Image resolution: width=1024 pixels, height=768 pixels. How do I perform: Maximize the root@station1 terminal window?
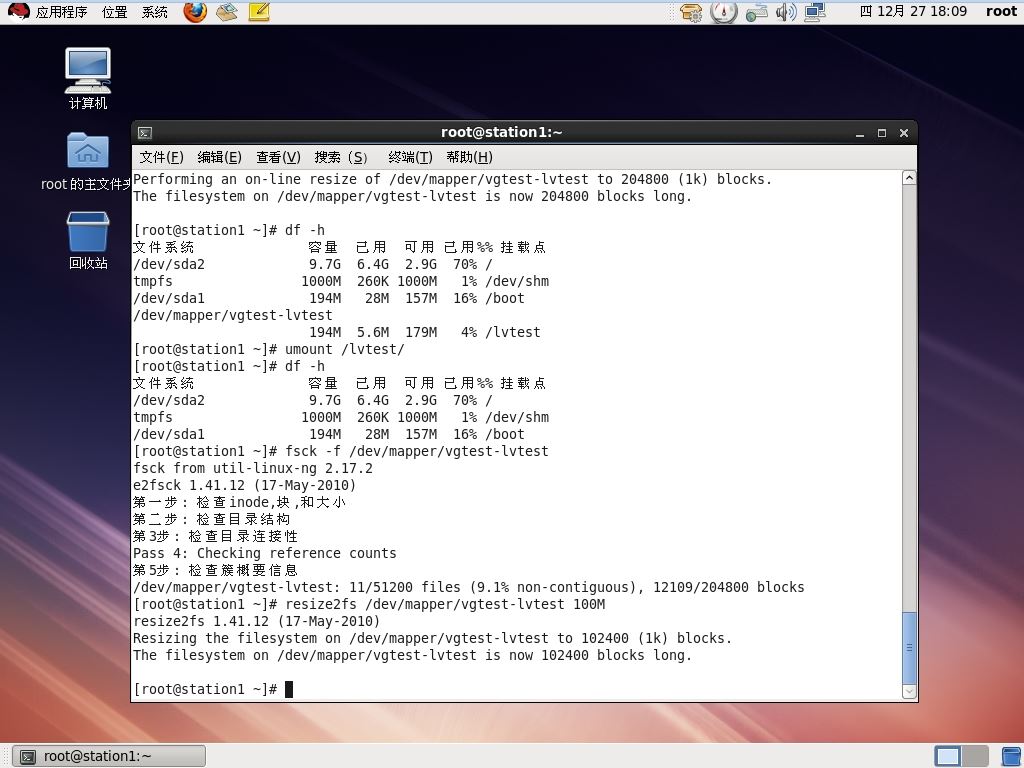pos(882,133)
